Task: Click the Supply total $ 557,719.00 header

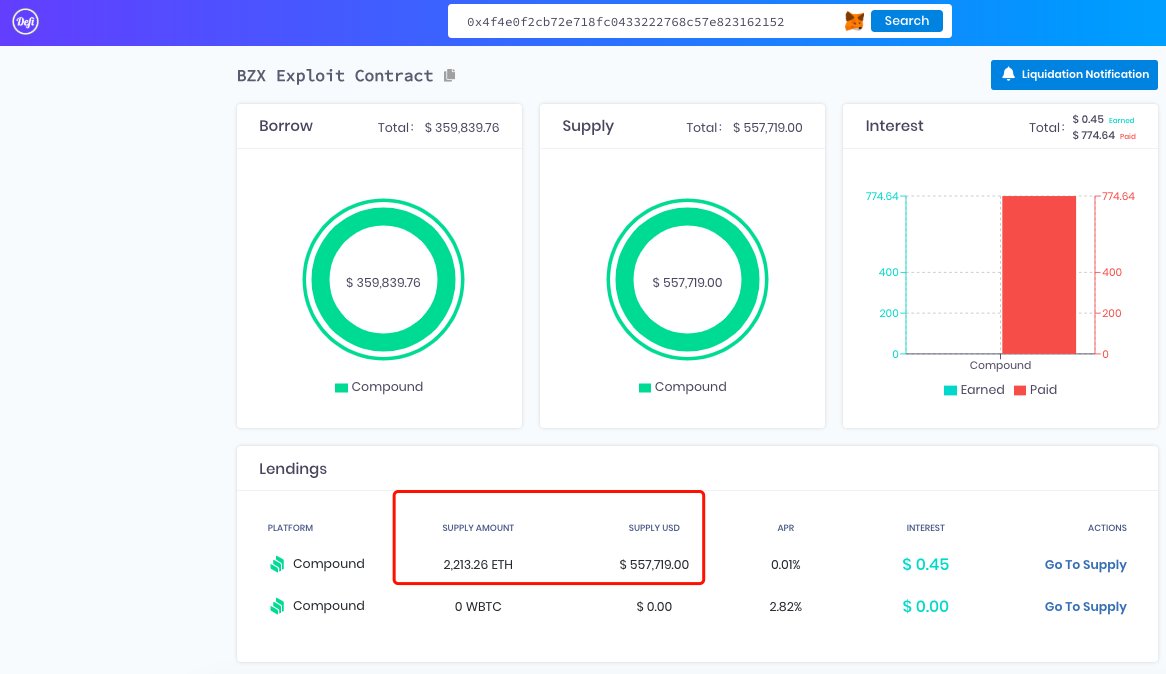Action: [x=767, y=128]
